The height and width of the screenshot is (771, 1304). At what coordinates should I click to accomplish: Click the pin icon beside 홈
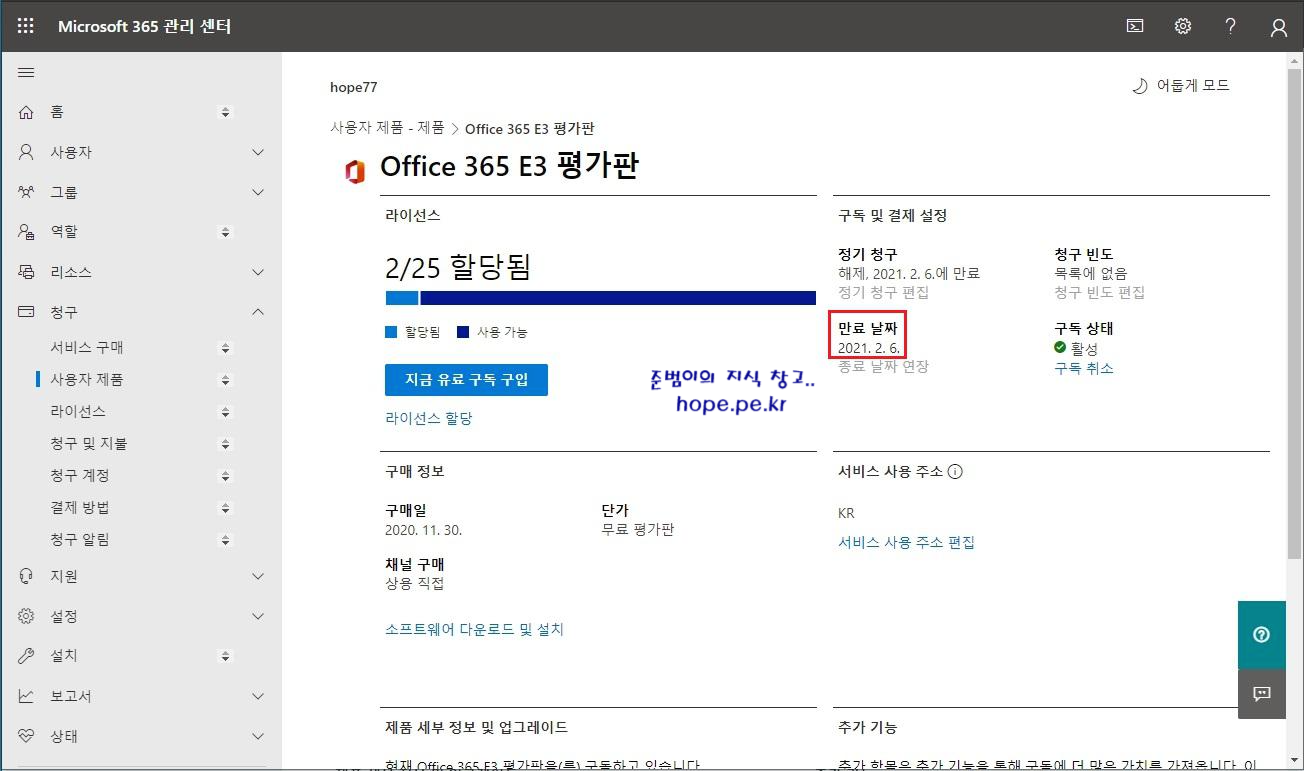225,112
